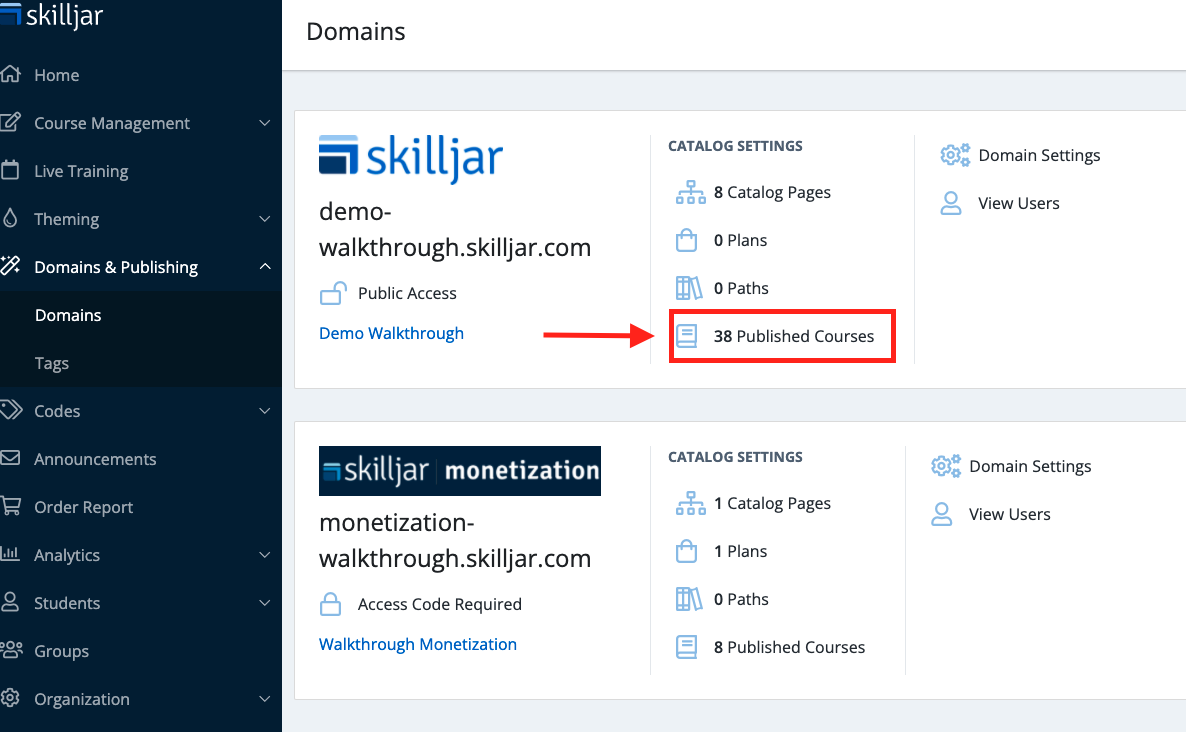The image size is (1186, 732).
Task: Collapse the Domains & Publishing section chevron
Action: pos(265,266)
